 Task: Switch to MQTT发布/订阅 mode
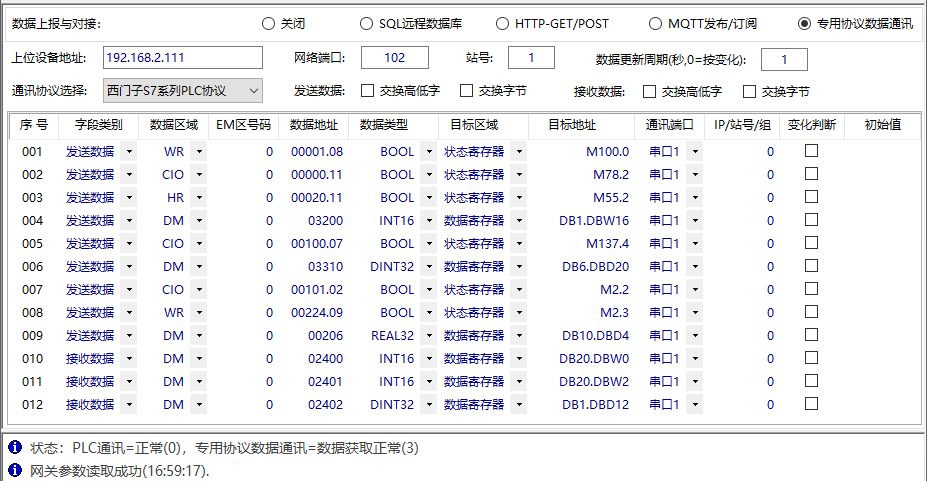coord(655,23)
